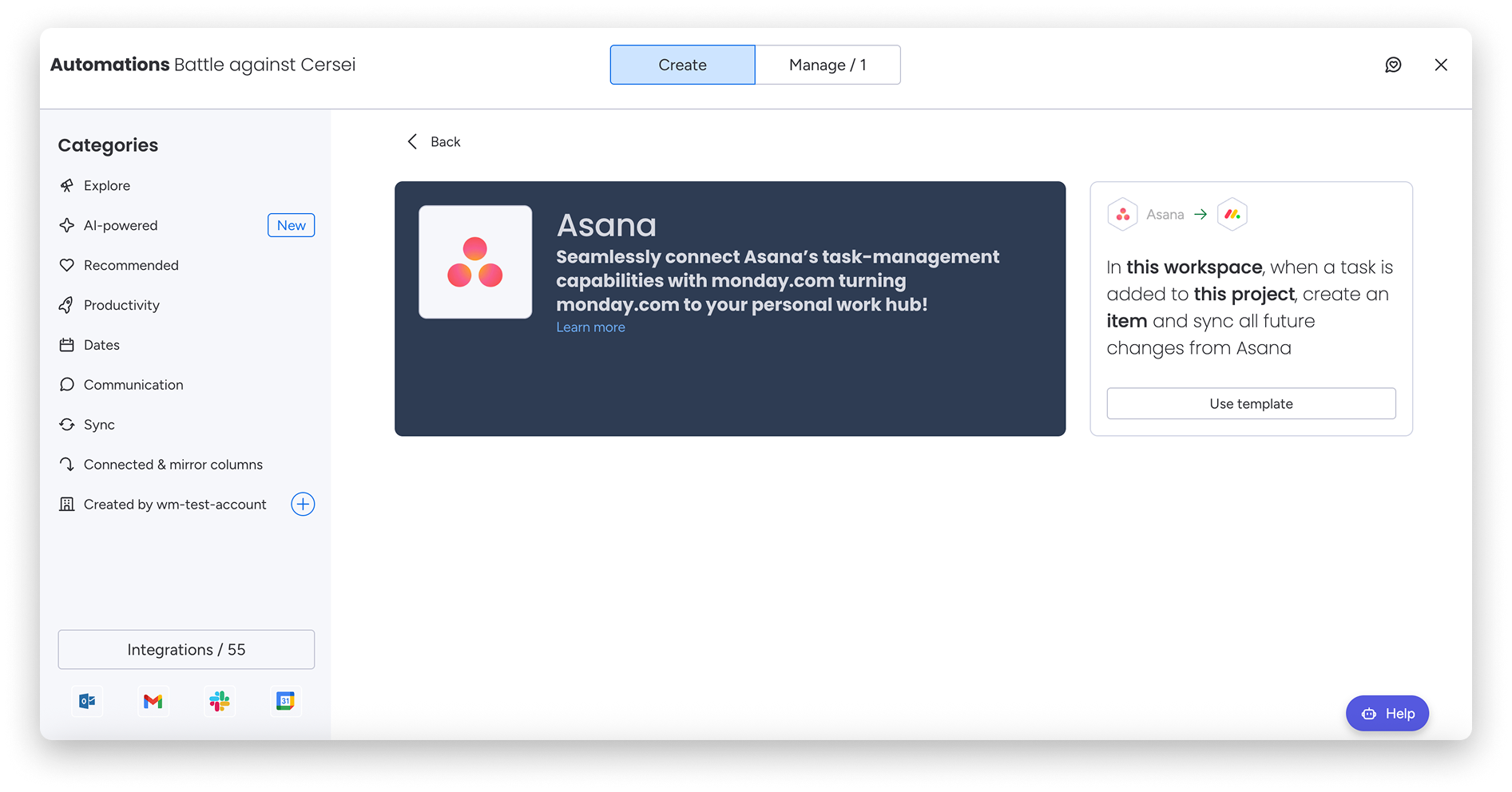Click the Productivity rocket icon
Screen dimensions: 1512x792
click(67, 305)
